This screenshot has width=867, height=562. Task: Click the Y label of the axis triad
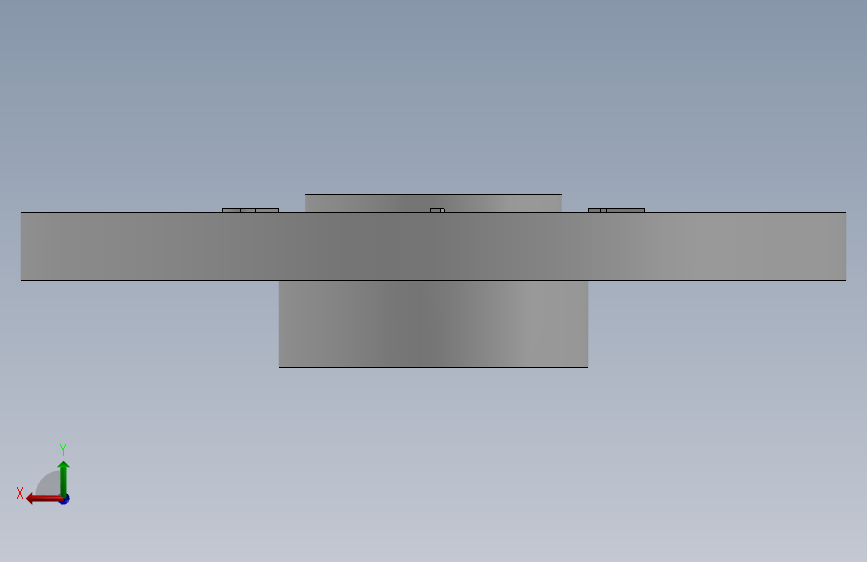(63, 449)
